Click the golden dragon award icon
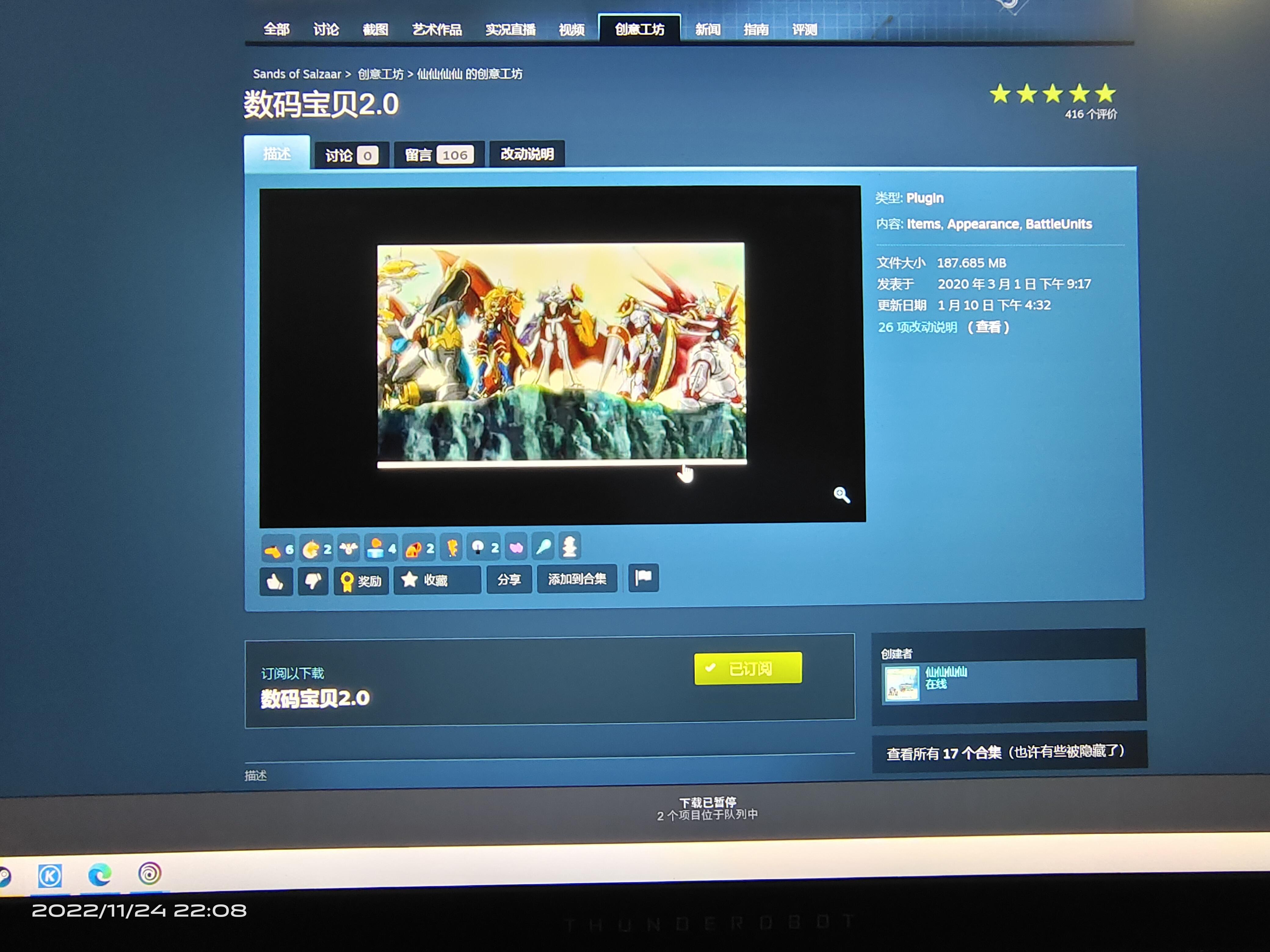This screenshot has width=1270, height=952. (x=452, y=547)
